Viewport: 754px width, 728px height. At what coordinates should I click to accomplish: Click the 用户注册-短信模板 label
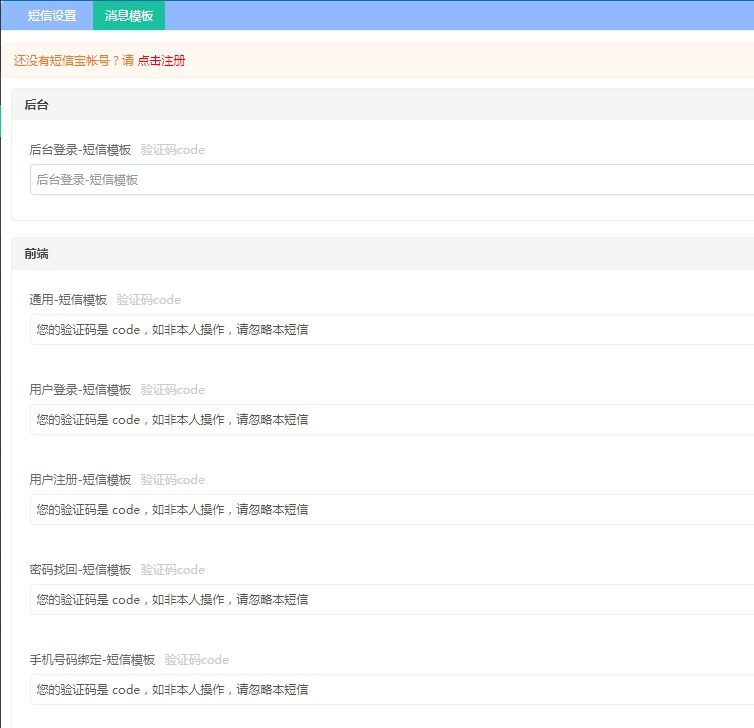point(80,480)
